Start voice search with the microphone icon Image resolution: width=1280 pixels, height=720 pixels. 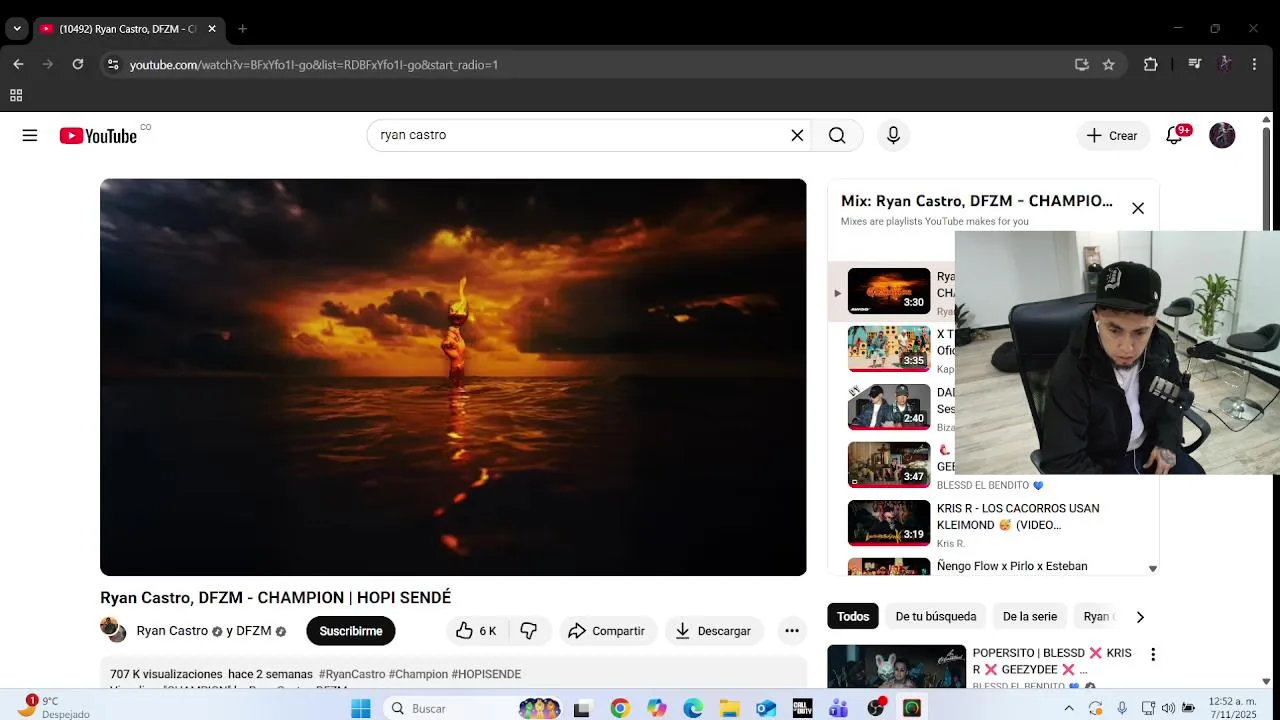(893, 135)
